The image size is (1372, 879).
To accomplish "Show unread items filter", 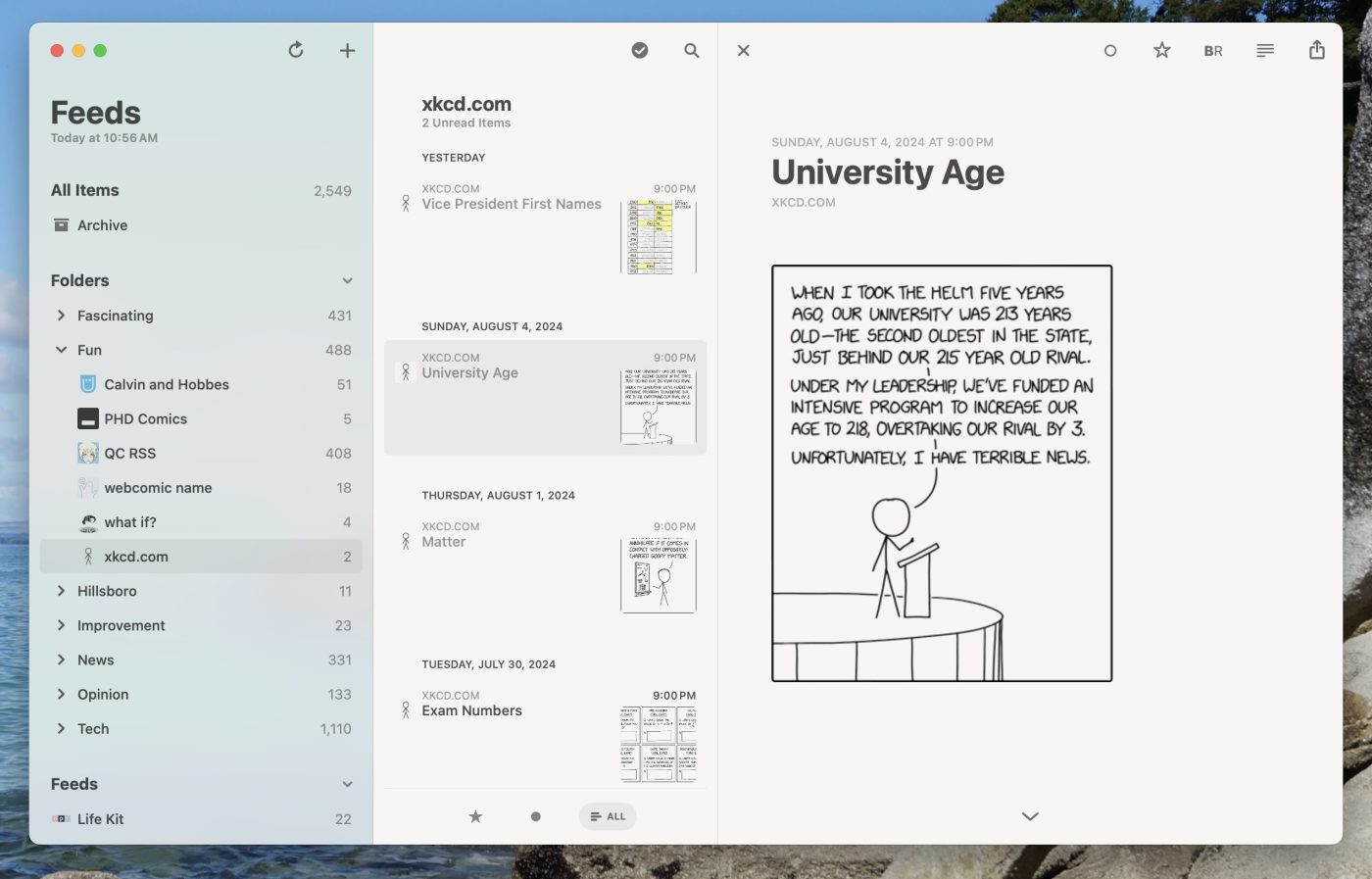I will point(535,816).
